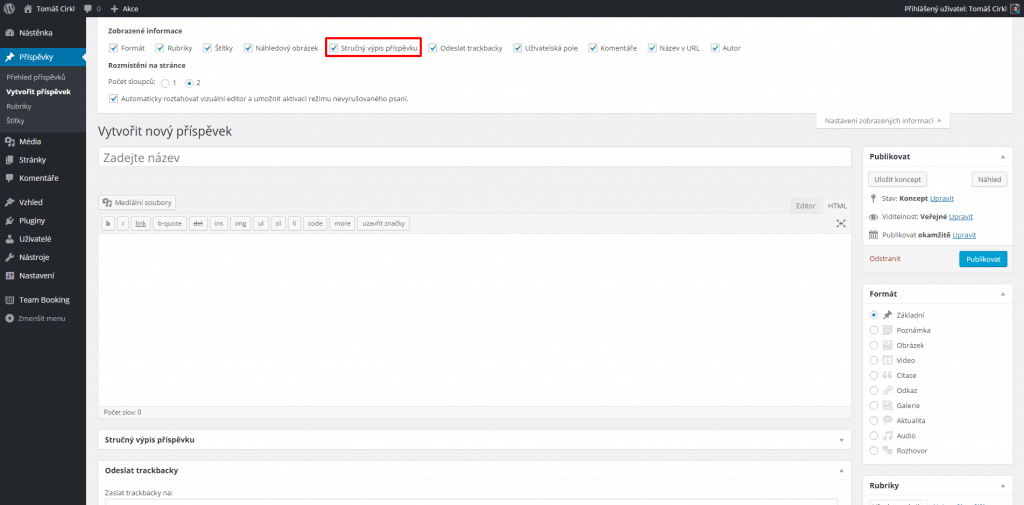The image size is (1024, 505).
Task: Click the Publikovat blue button
Action: point(983,259)
